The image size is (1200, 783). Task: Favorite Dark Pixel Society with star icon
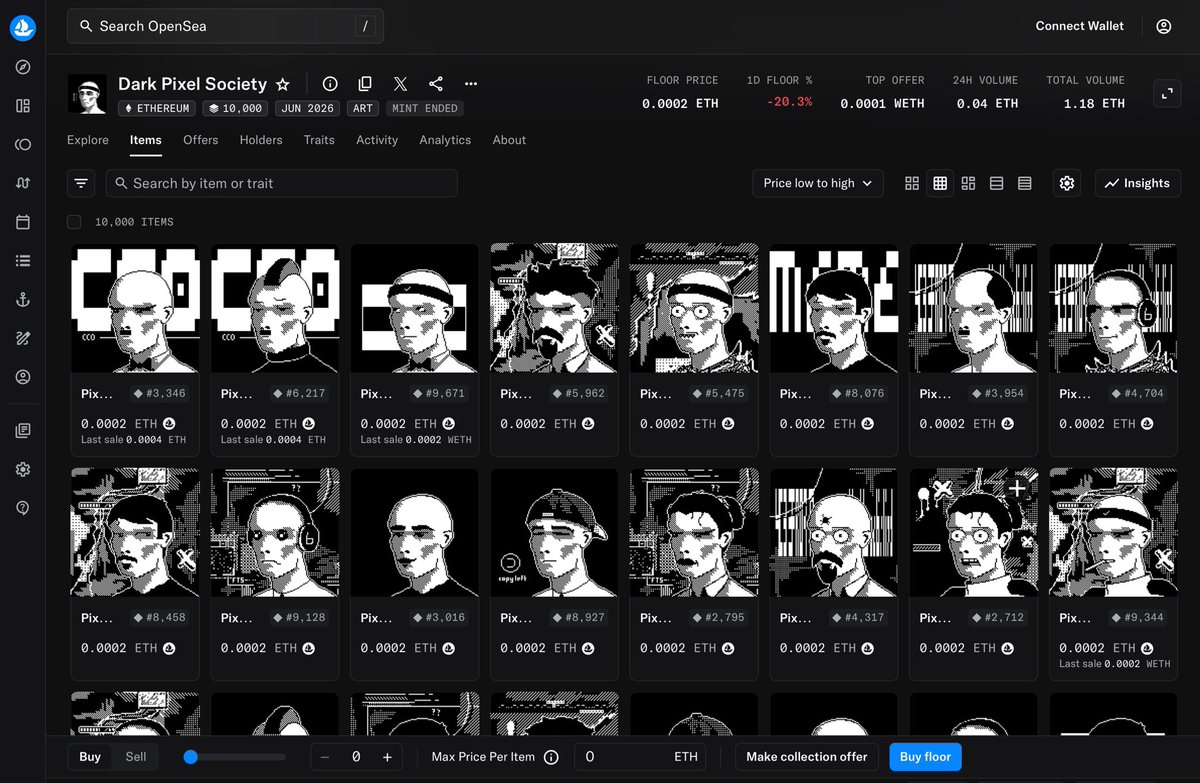click(x=283, y=84)
